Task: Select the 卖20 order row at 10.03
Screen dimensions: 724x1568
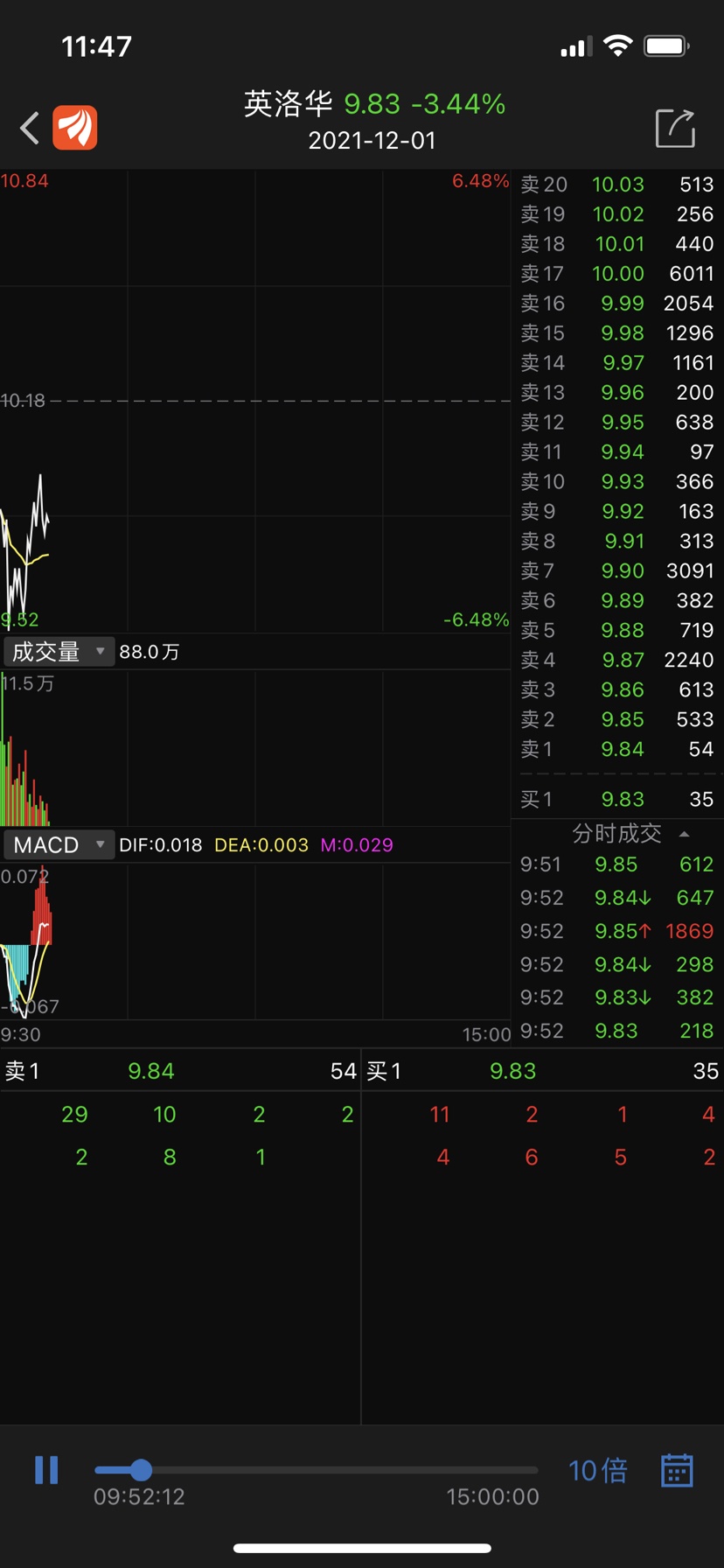Action: 617,185
